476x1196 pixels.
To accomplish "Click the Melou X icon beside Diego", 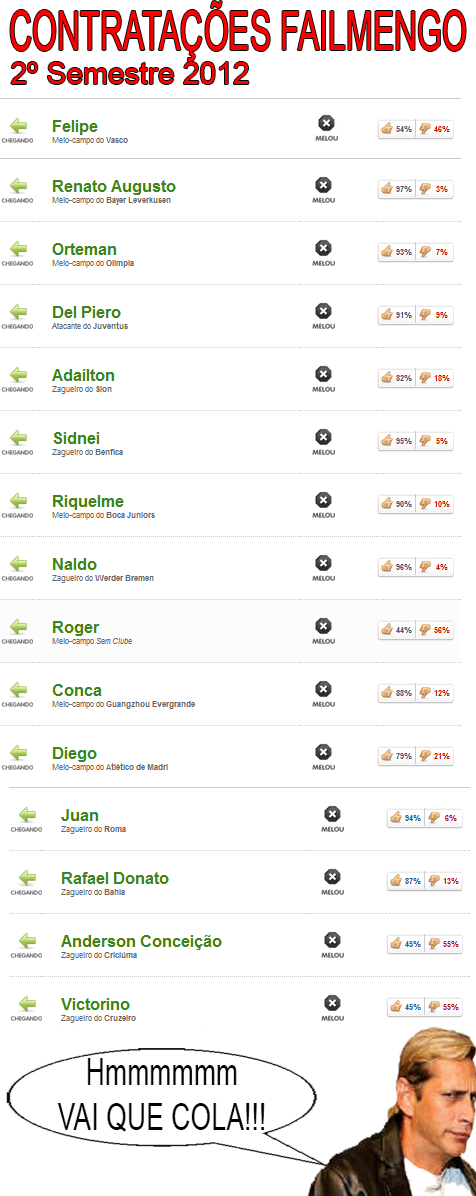I will tap(323, 752).
